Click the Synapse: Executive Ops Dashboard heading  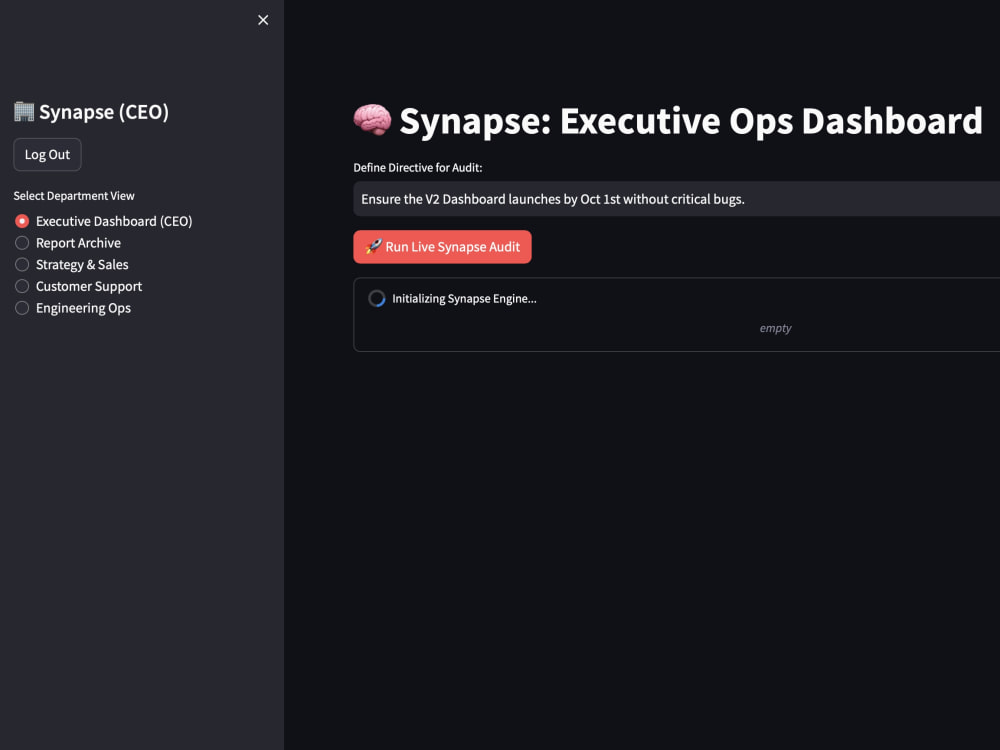click(691, 121)
